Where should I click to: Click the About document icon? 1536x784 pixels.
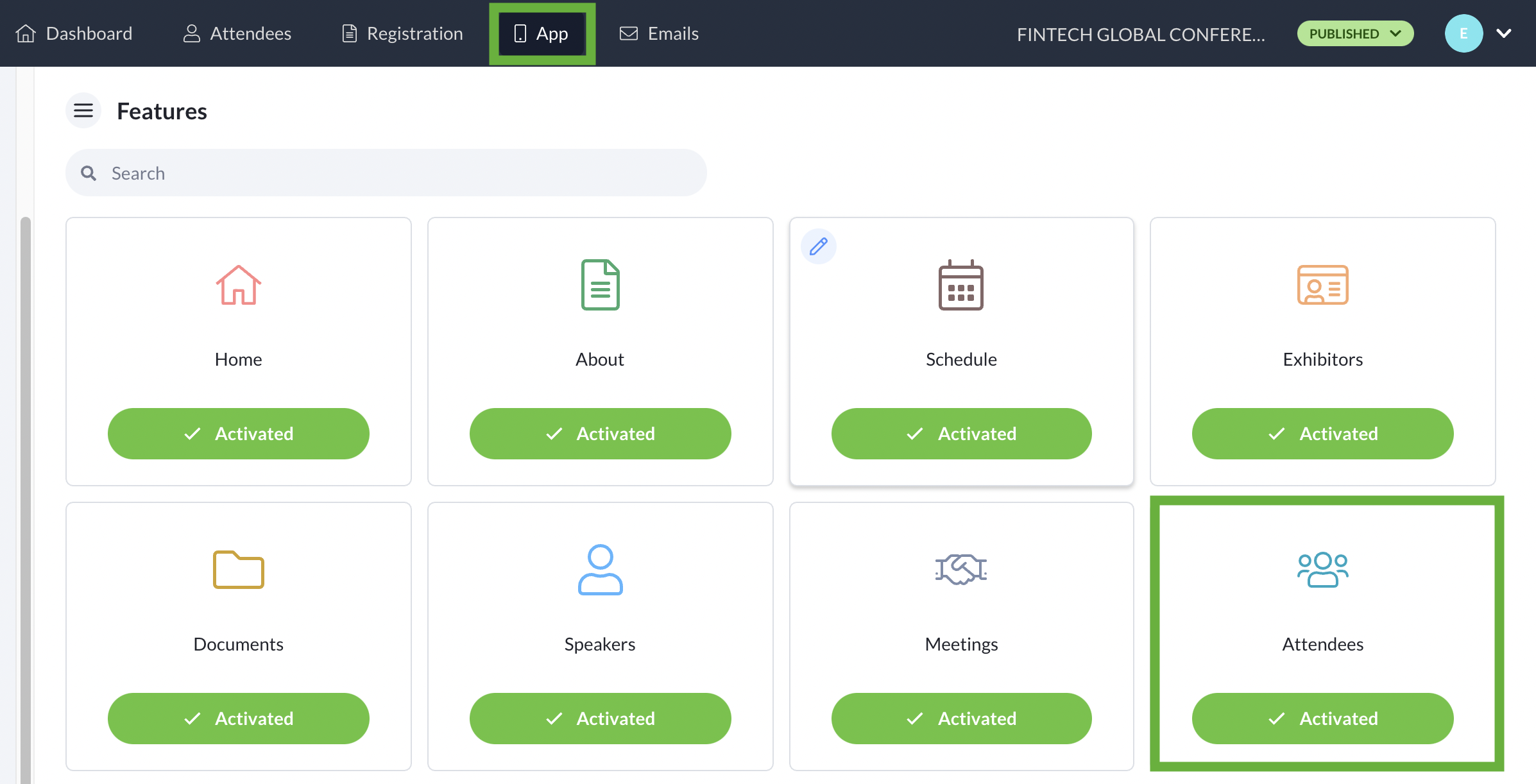pos(600,285)
